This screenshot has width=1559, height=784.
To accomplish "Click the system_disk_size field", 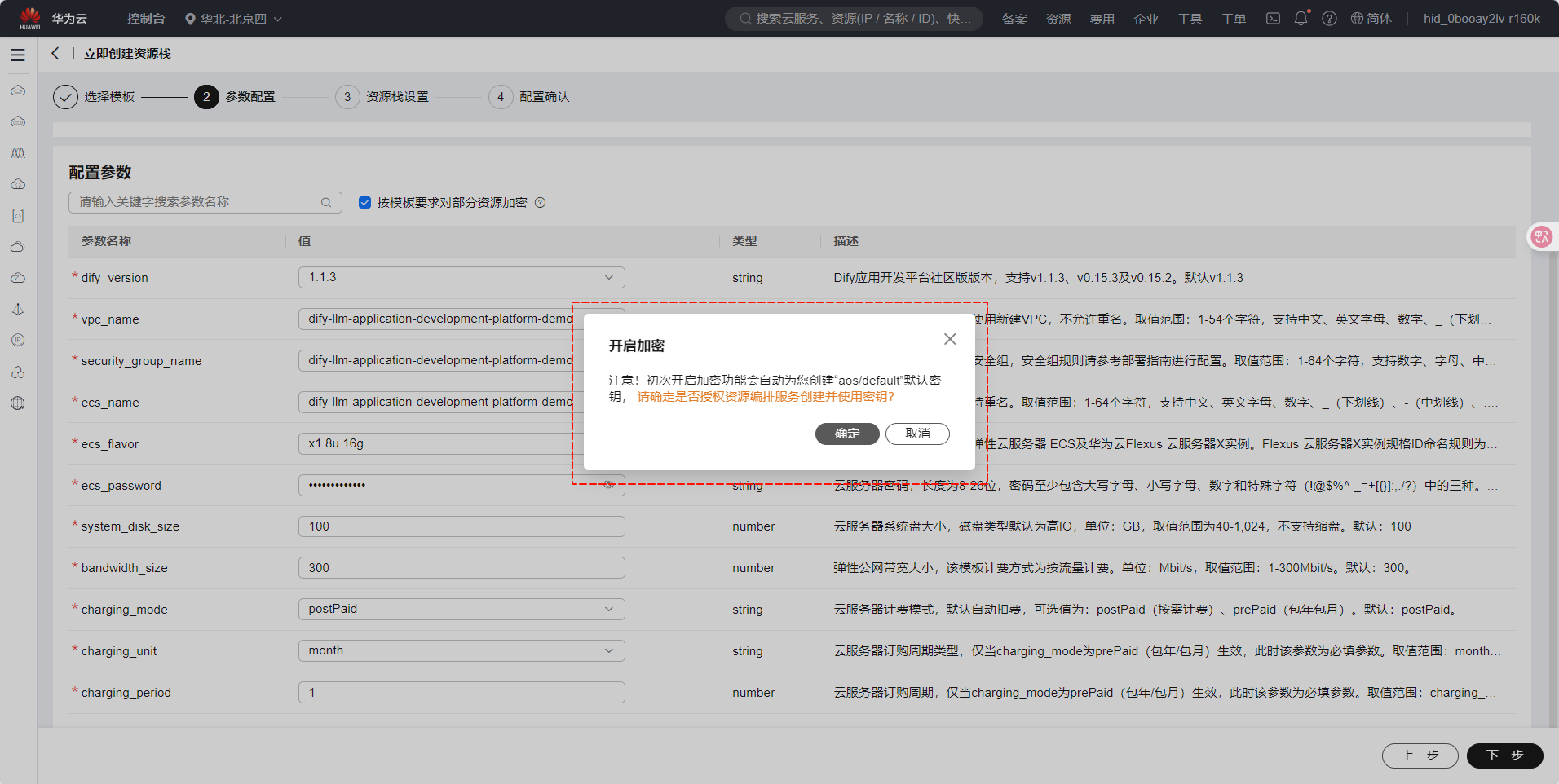I will 462,526.
